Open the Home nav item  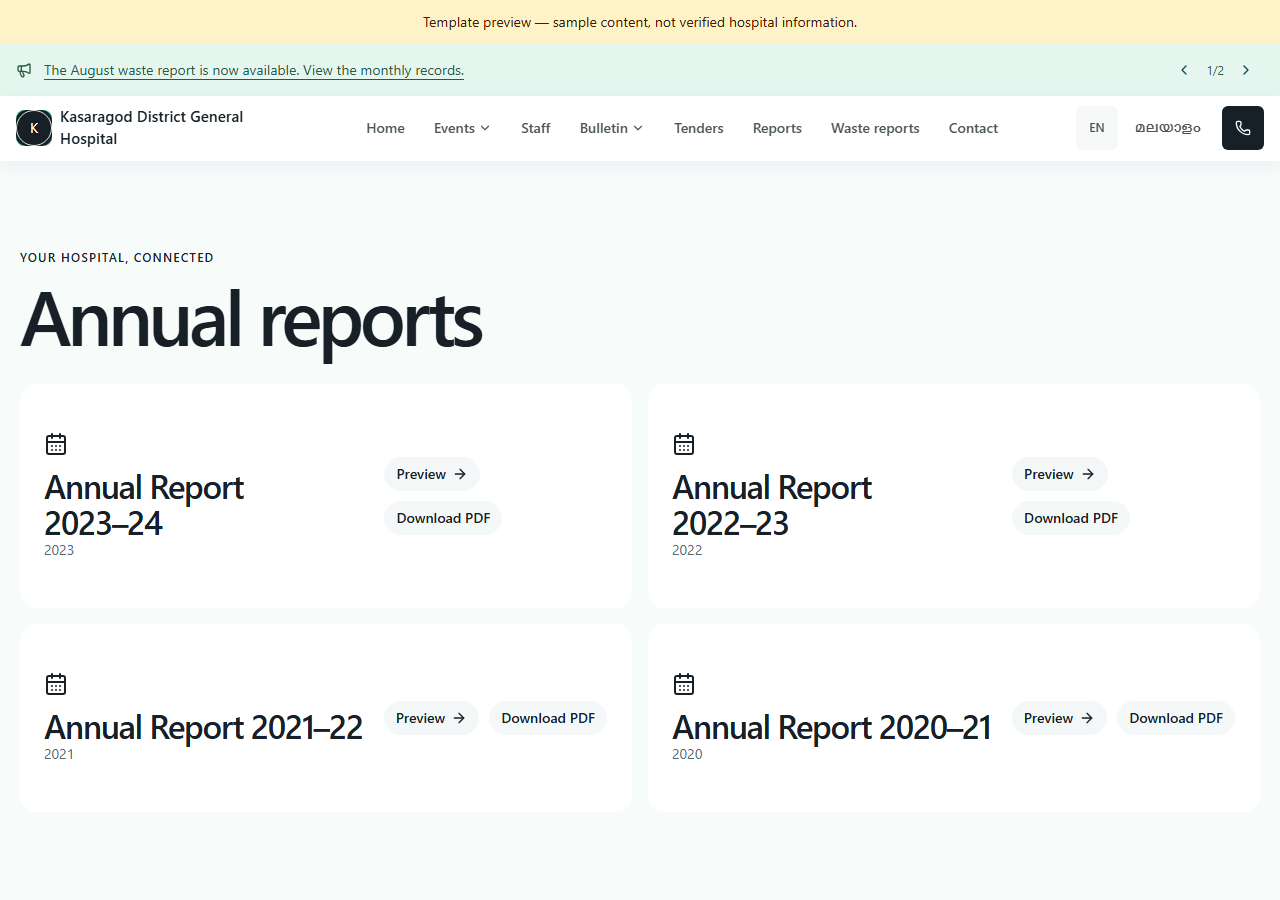[x=385, y=128]
